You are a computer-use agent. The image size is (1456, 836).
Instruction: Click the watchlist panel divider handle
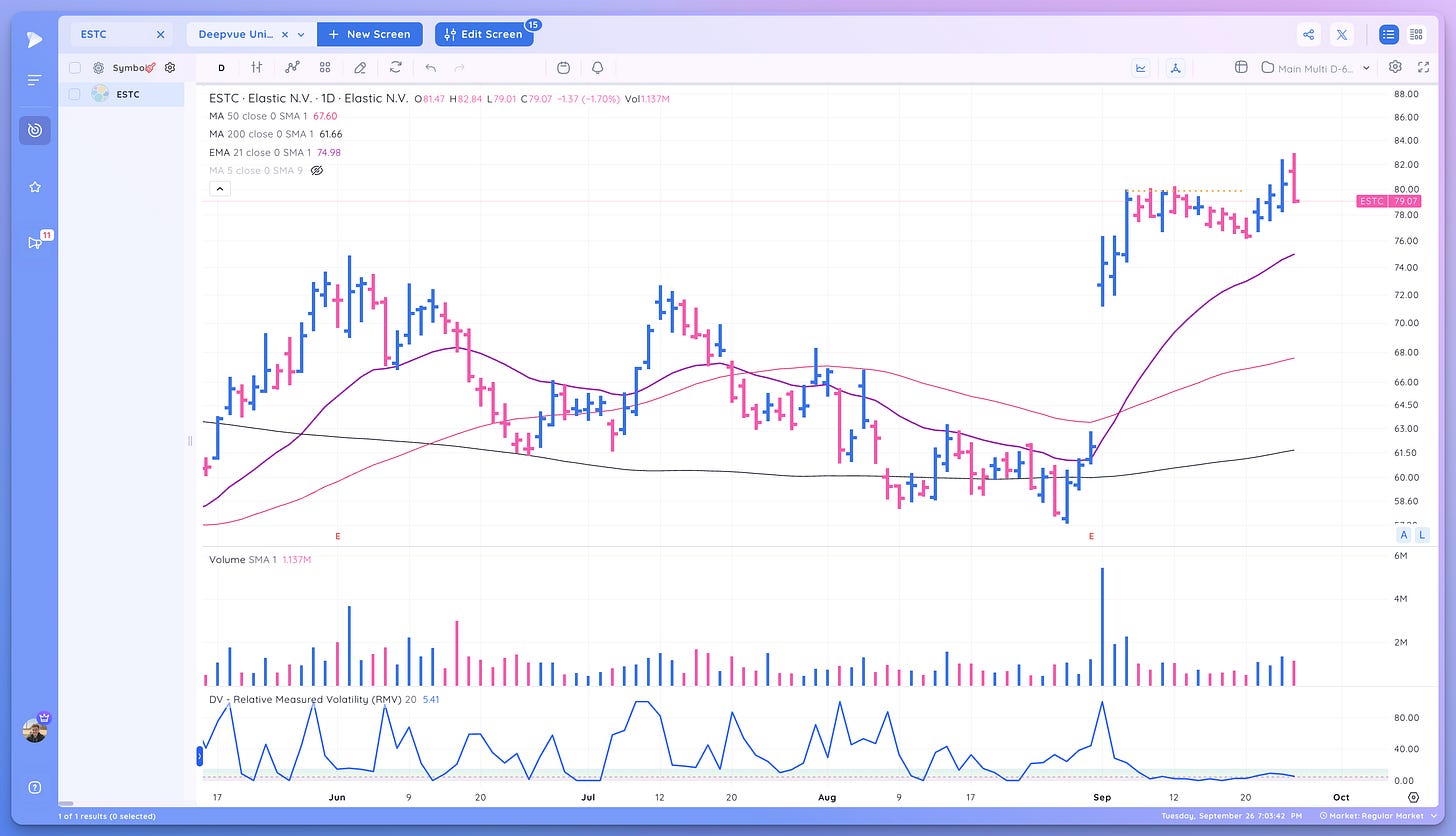[190, 441]
